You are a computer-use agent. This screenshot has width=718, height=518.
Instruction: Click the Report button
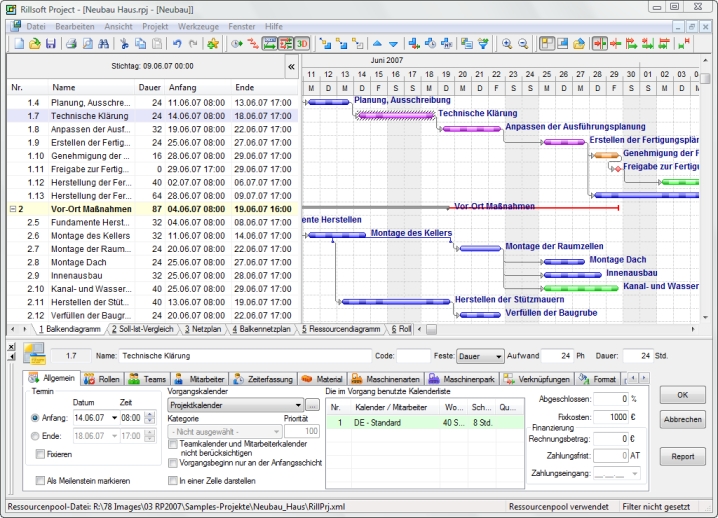682,456
